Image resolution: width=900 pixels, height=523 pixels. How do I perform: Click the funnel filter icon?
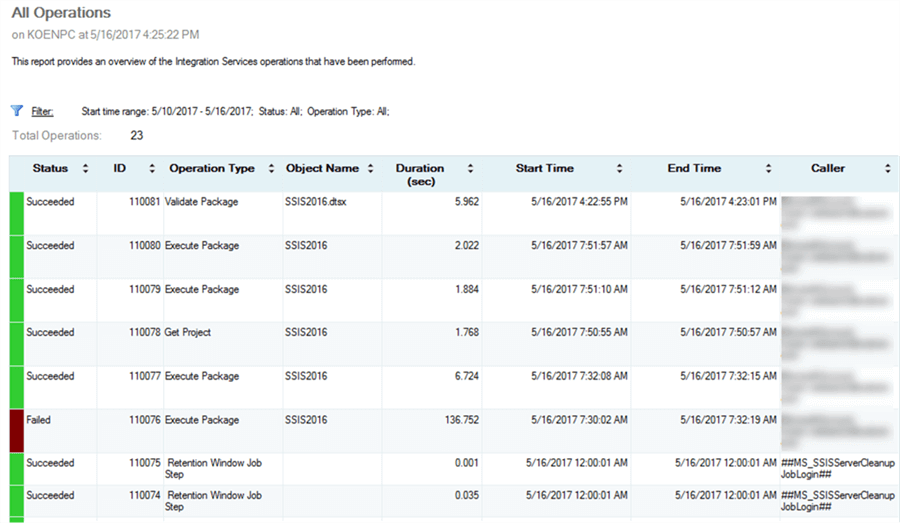[x=17, y=111]
